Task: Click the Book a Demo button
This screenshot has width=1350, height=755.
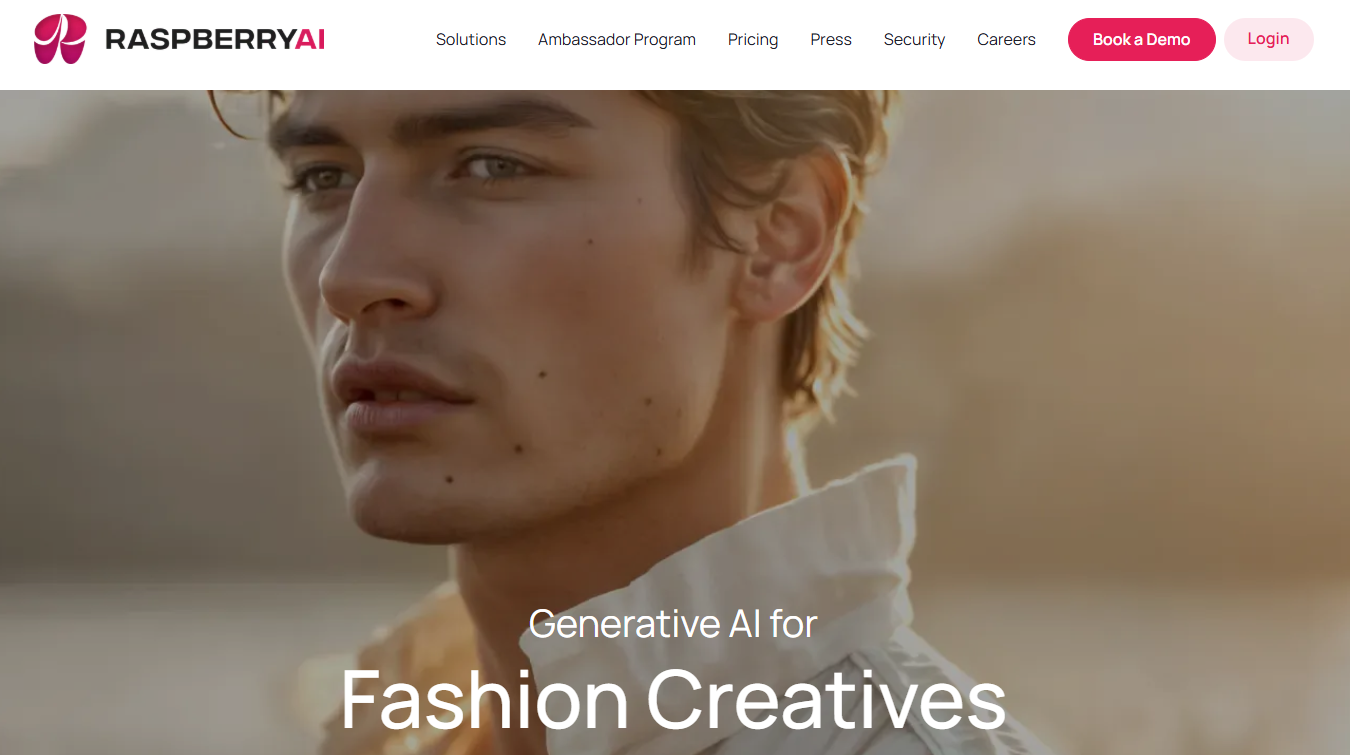Action: 1142,40
